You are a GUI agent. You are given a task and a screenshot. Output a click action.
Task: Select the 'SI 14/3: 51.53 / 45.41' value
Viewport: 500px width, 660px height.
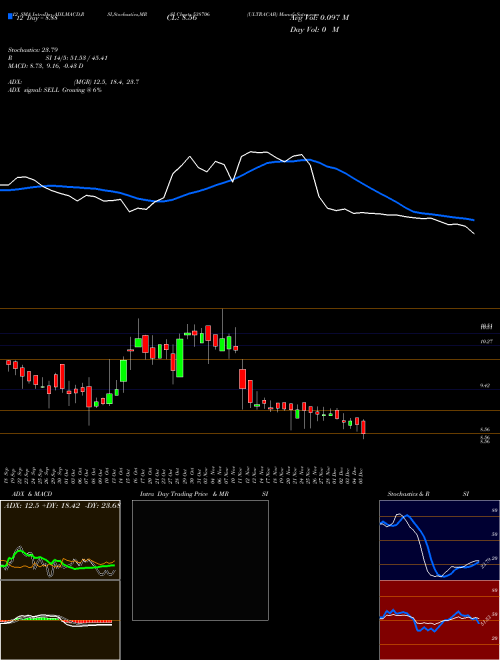coord(77,58)
